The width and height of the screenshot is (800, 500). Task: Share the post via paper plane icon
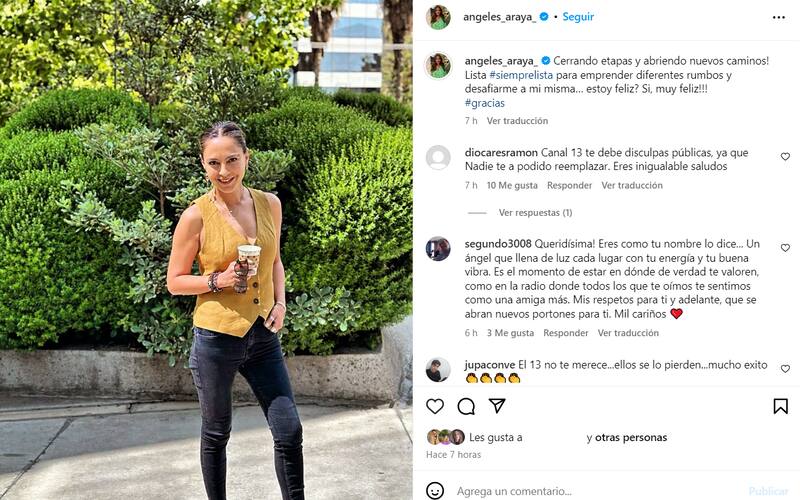click(x=497, y=406)
